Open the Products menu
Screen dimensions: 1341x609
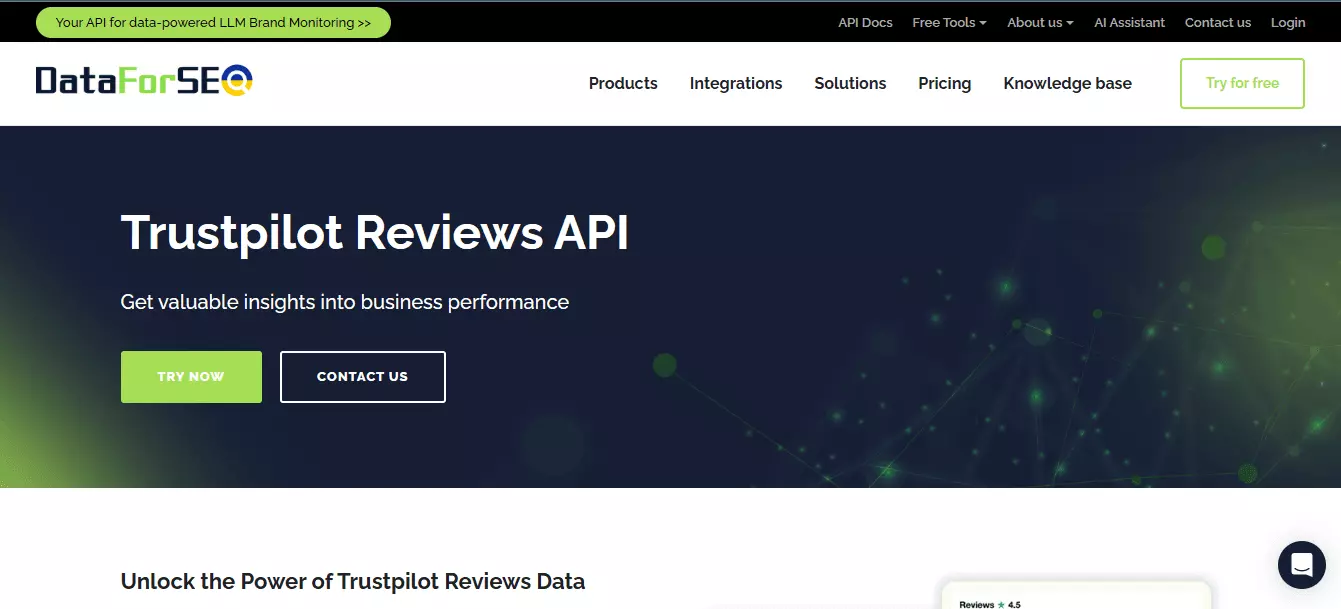623,84
